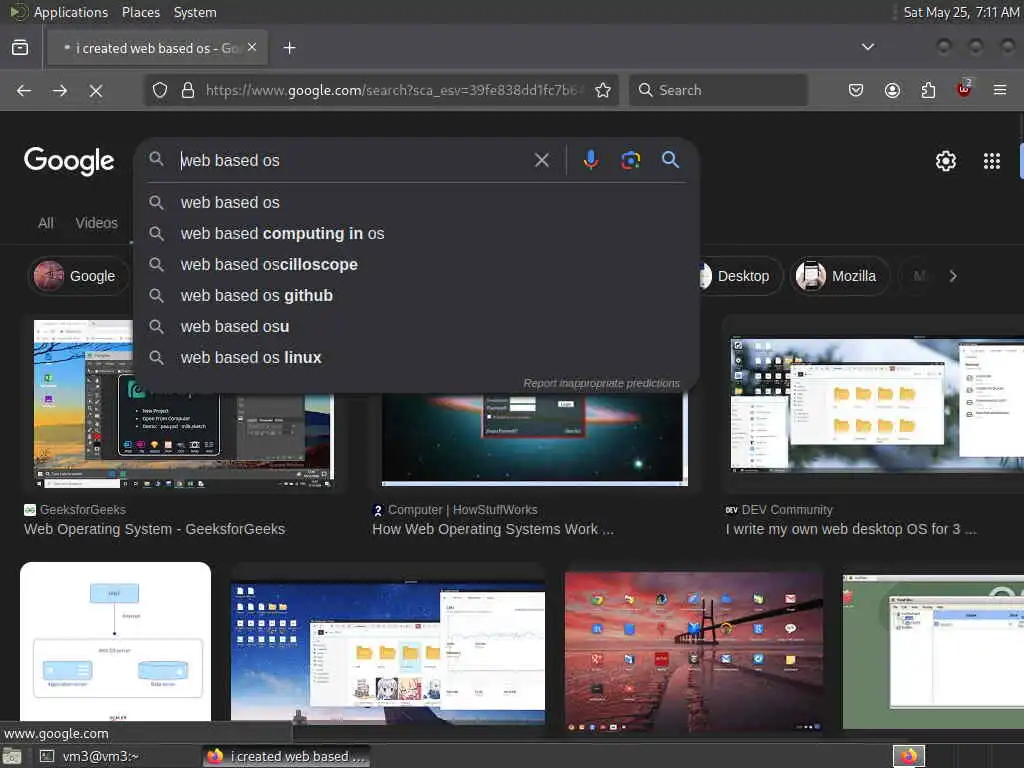Open 'I write my own web desktop OS' link
The height and width of the screenshot is (768, 1024).
pyautogui.click(x=850, y=529)
